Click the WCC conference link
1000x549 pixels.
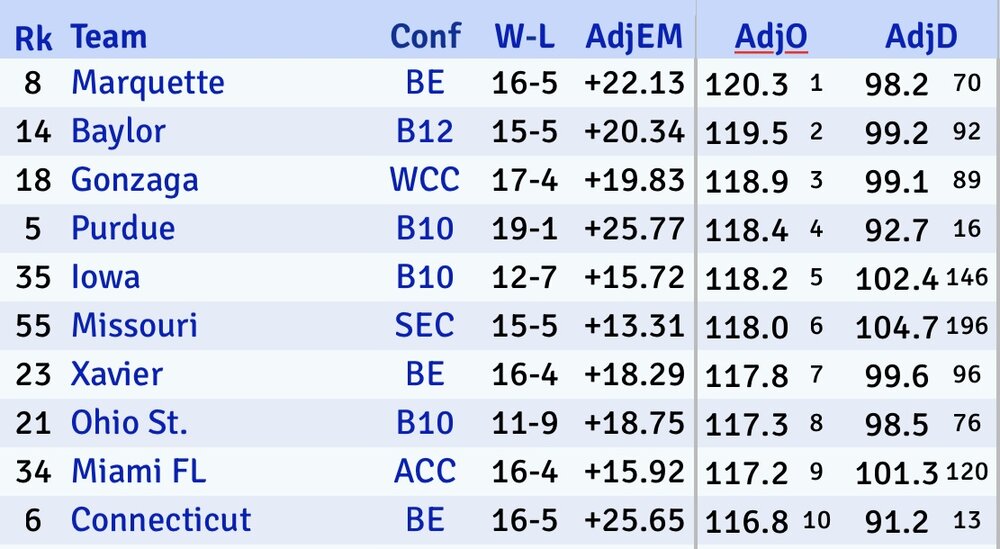(424, 180)
